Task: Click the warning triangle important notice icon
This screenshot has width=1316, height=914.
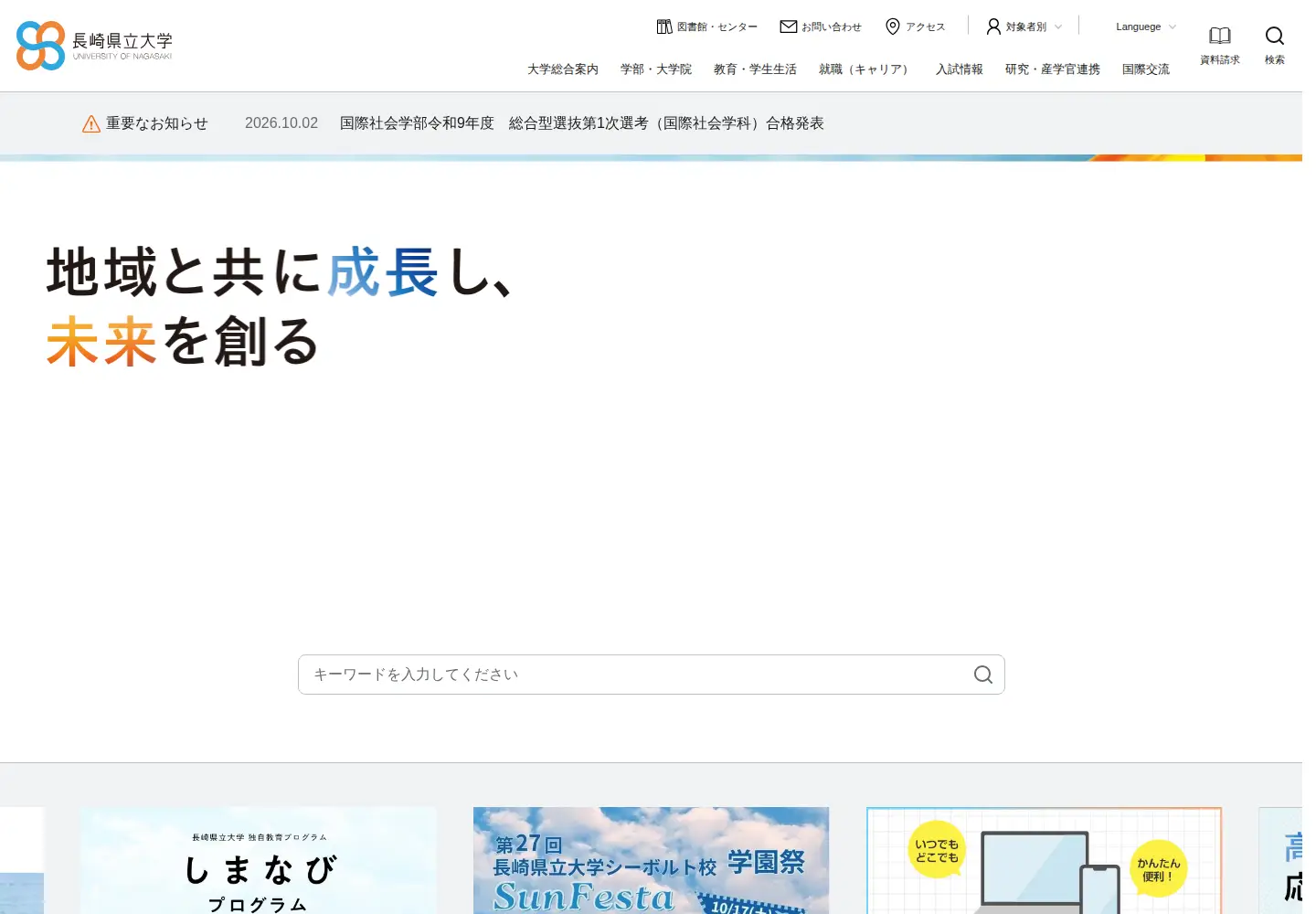Action: (x=91, y=123)
